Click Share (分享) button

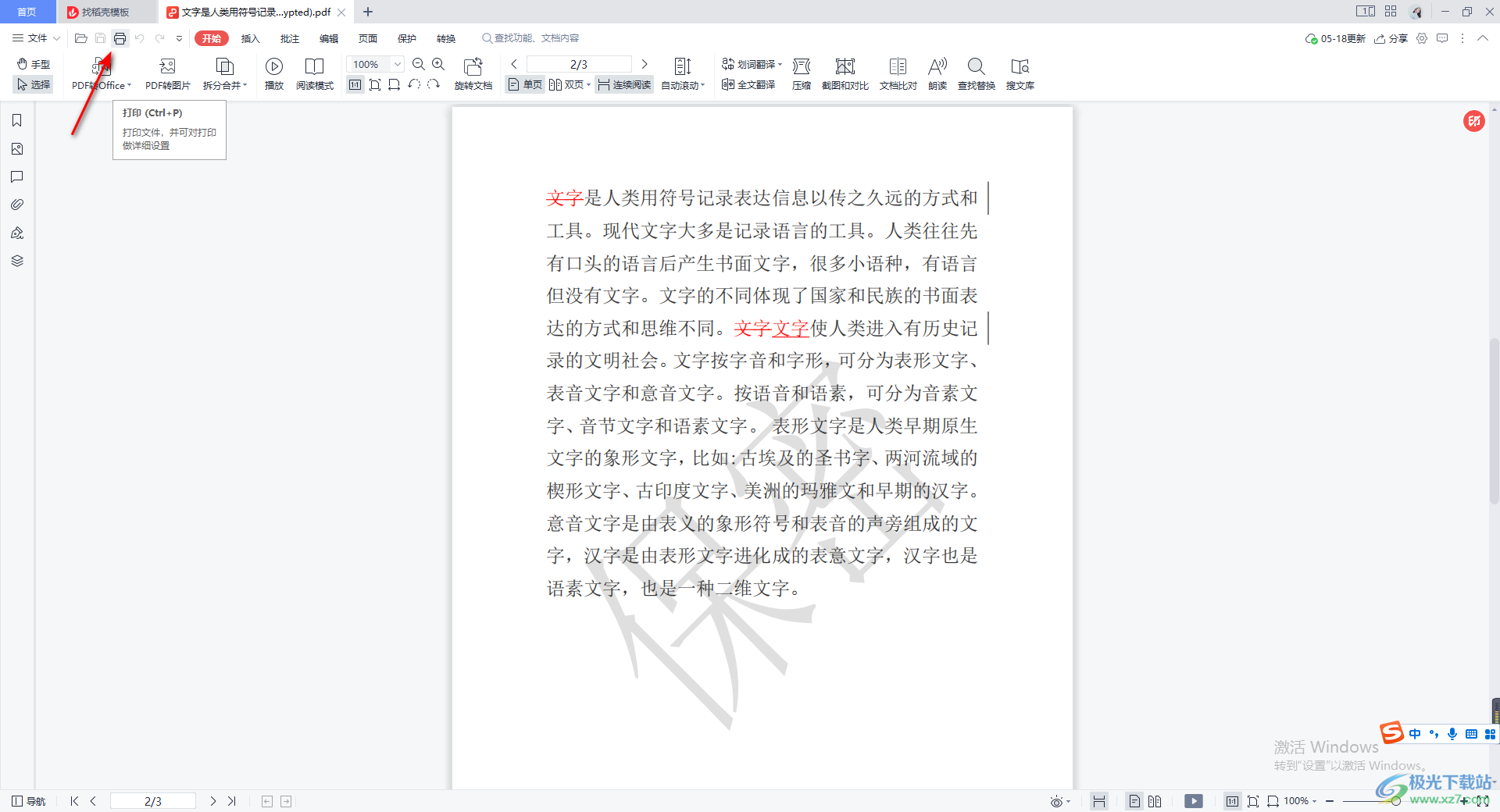click(1391, 38)
